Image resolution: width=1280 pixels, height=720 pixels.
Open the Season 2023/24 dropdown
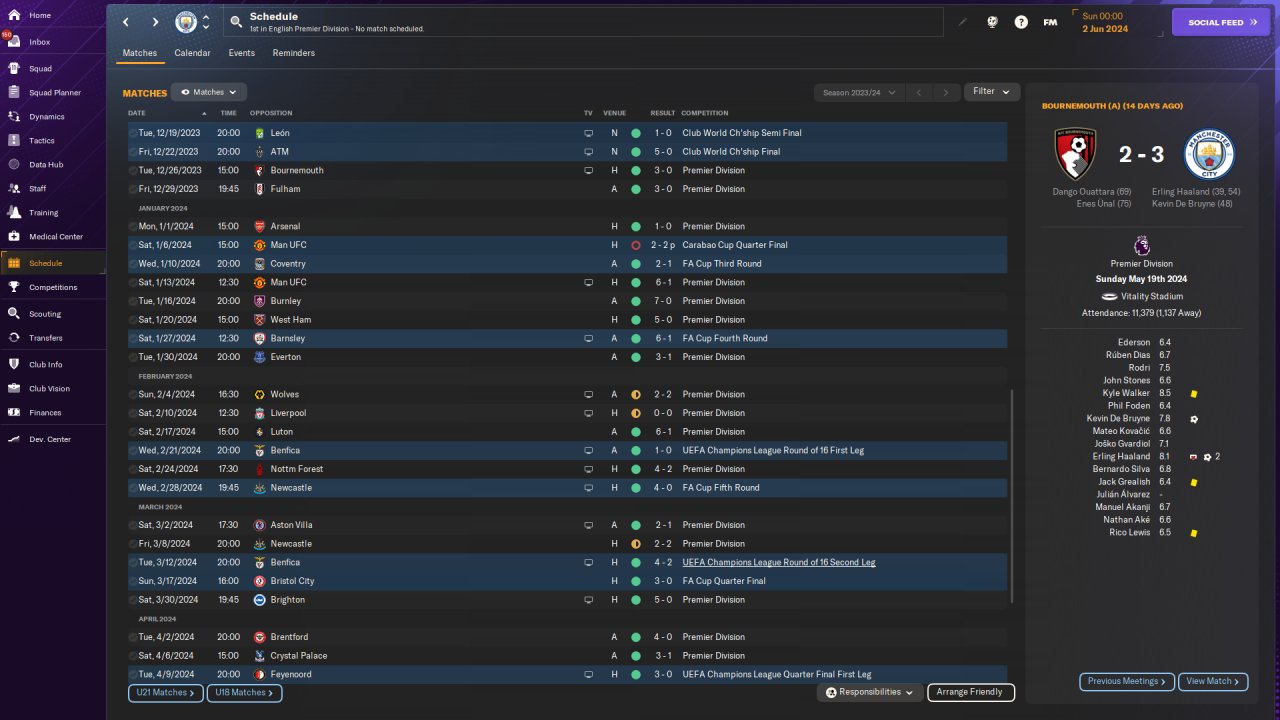(x=858, y=93)
